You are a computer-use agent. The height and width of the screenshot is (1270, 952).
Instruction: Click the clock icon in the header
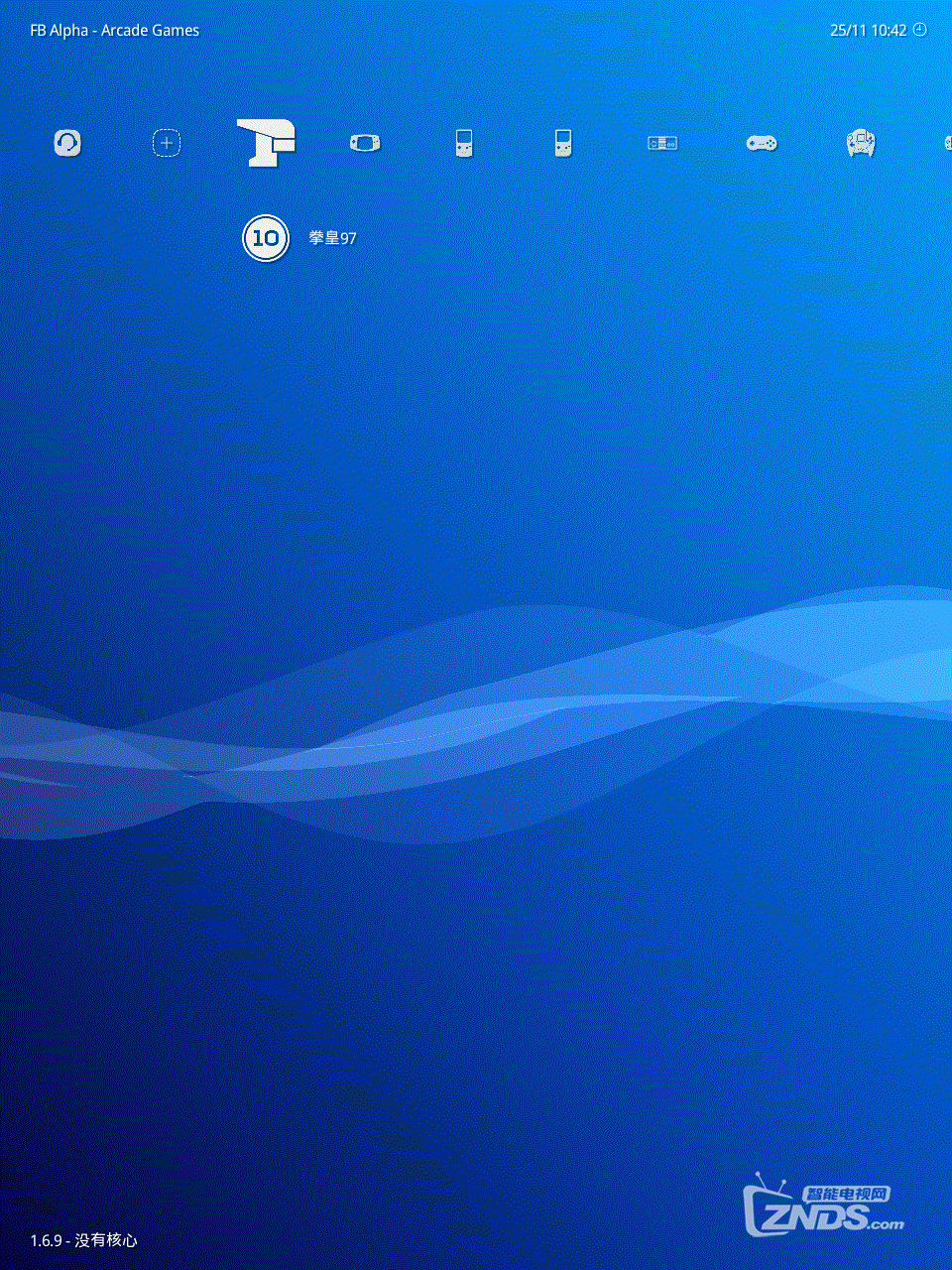(919, 30)
